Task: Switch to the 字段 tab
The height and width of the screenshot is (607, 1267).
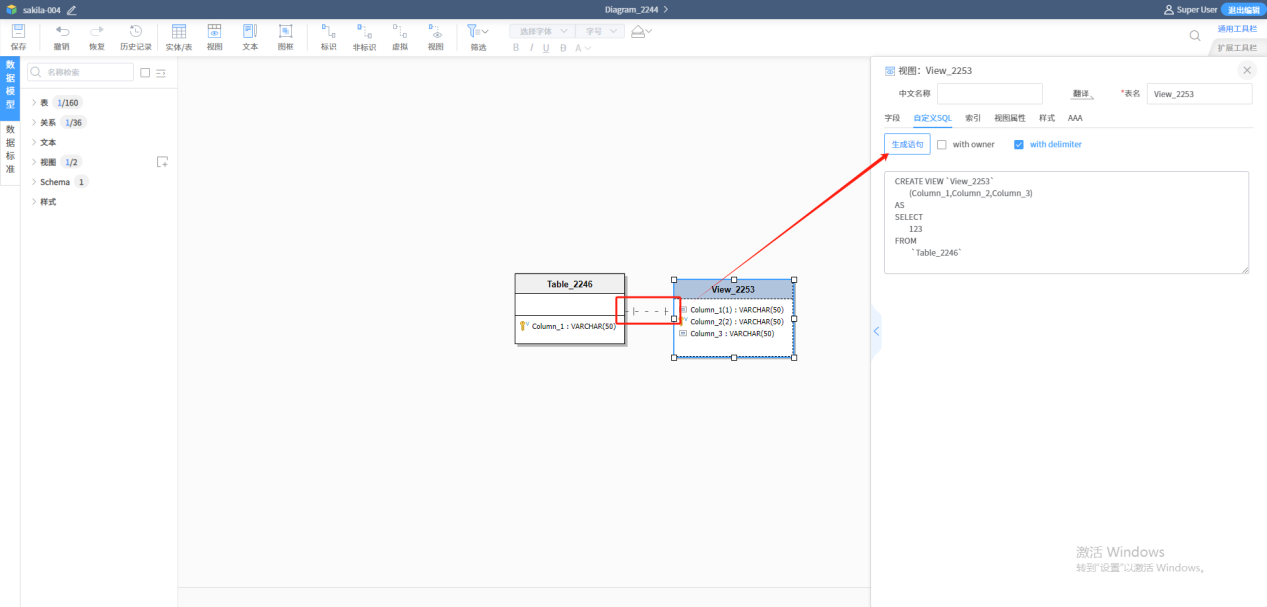Action: click(892, 118)
